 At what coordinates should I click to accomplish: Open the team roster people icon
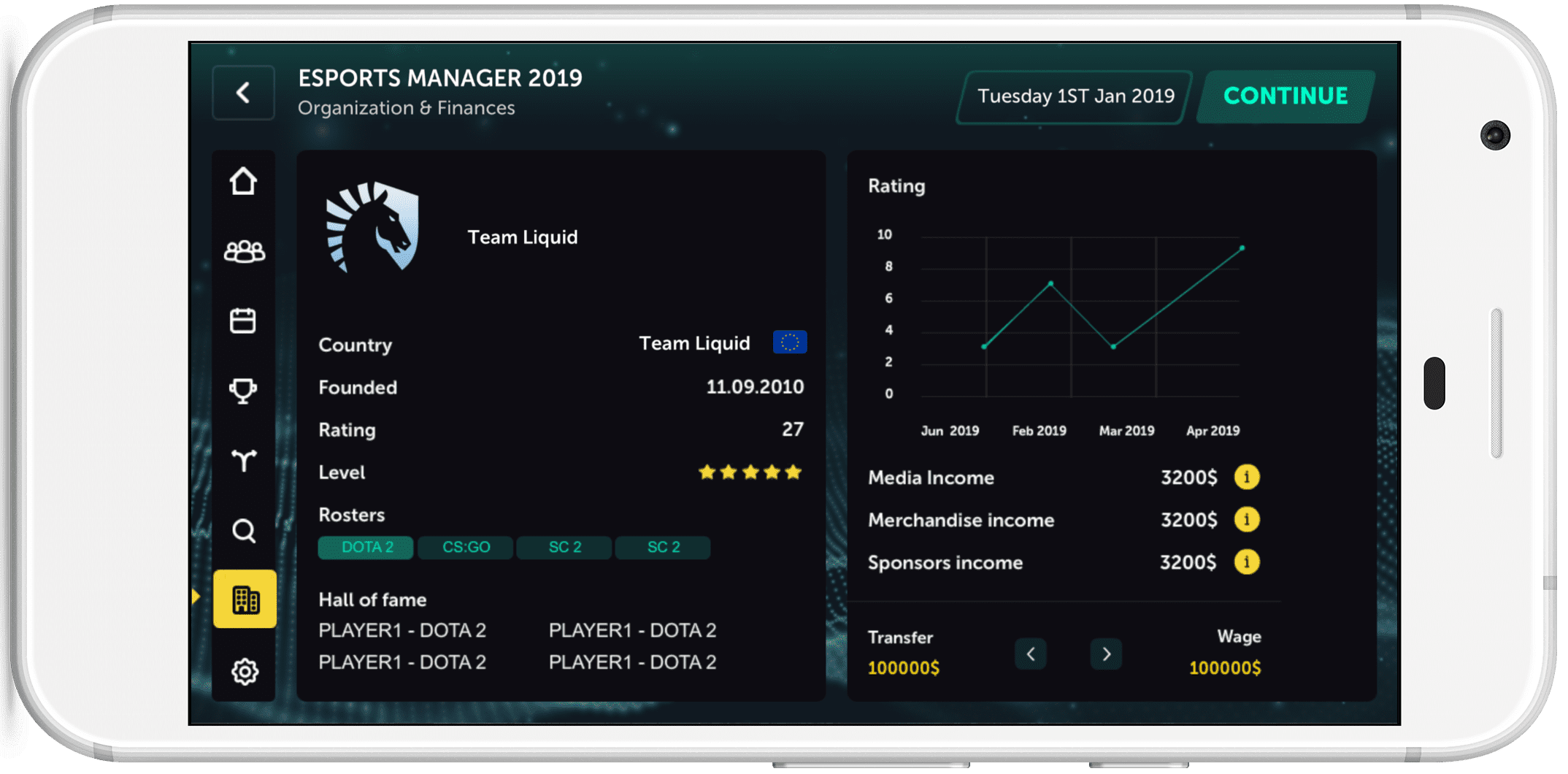244,251
